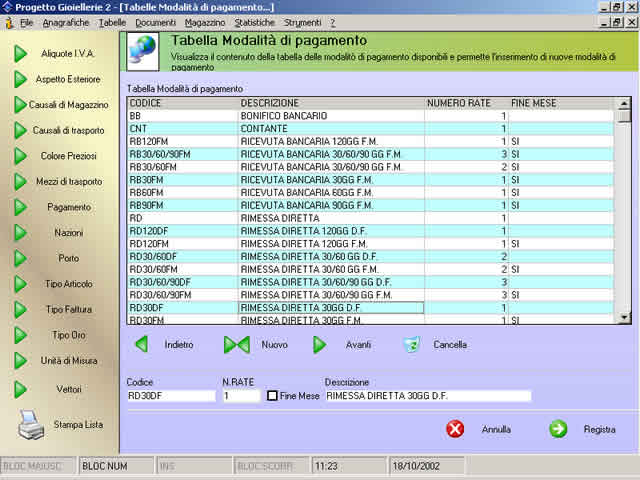The height and width of the screenshot is (480, 640).
Task: Click the red X Annulla icon
Action: (x=455, y=429)
